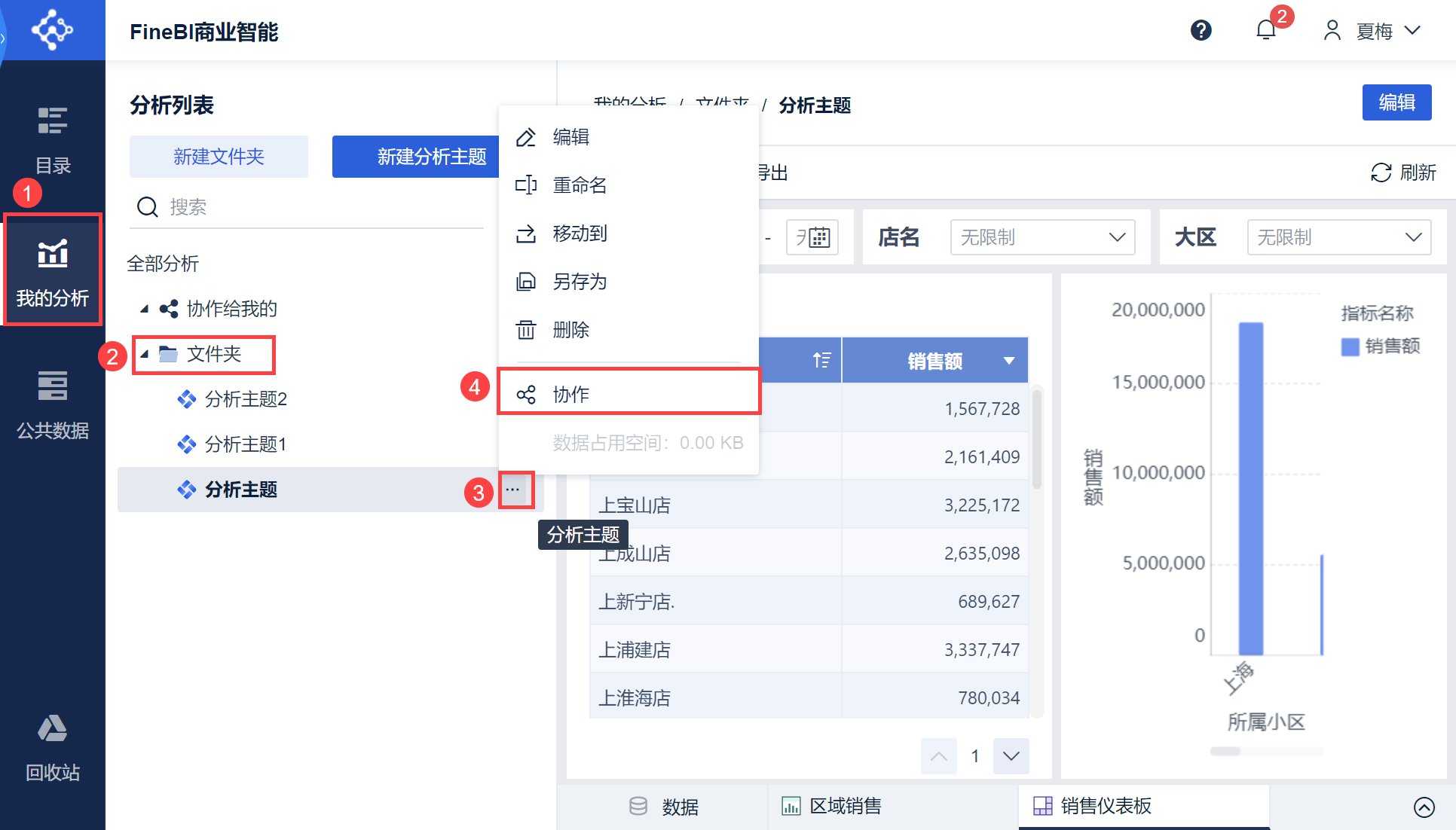Open the 店名 filter dropdown
1456x830 pixels.
(x=1042, y=238)
